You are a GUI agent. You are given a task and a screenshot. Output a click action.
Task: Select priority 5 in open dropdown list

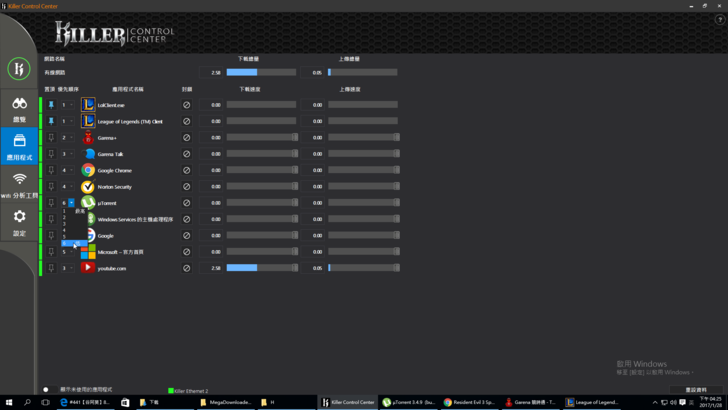coord(74,237)
